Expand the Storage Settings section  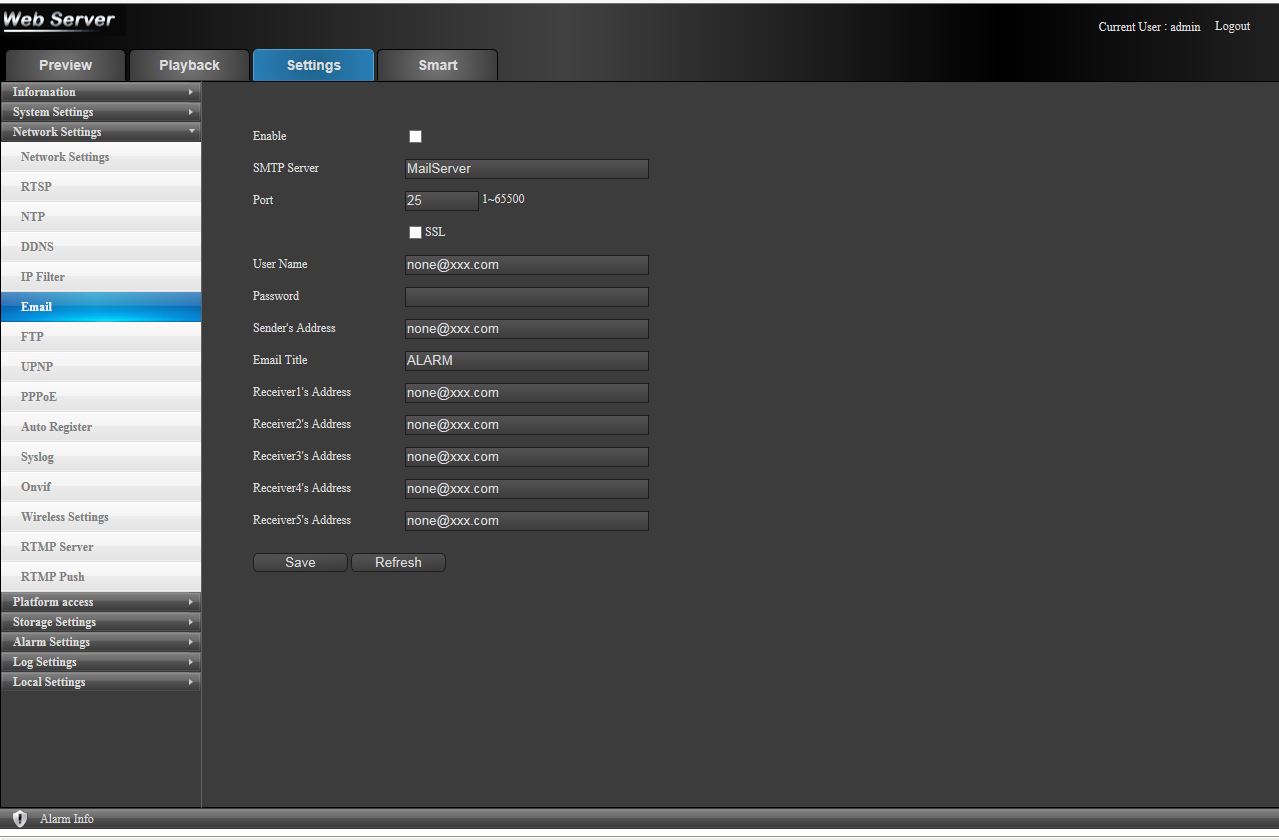(x=100, y=622)
